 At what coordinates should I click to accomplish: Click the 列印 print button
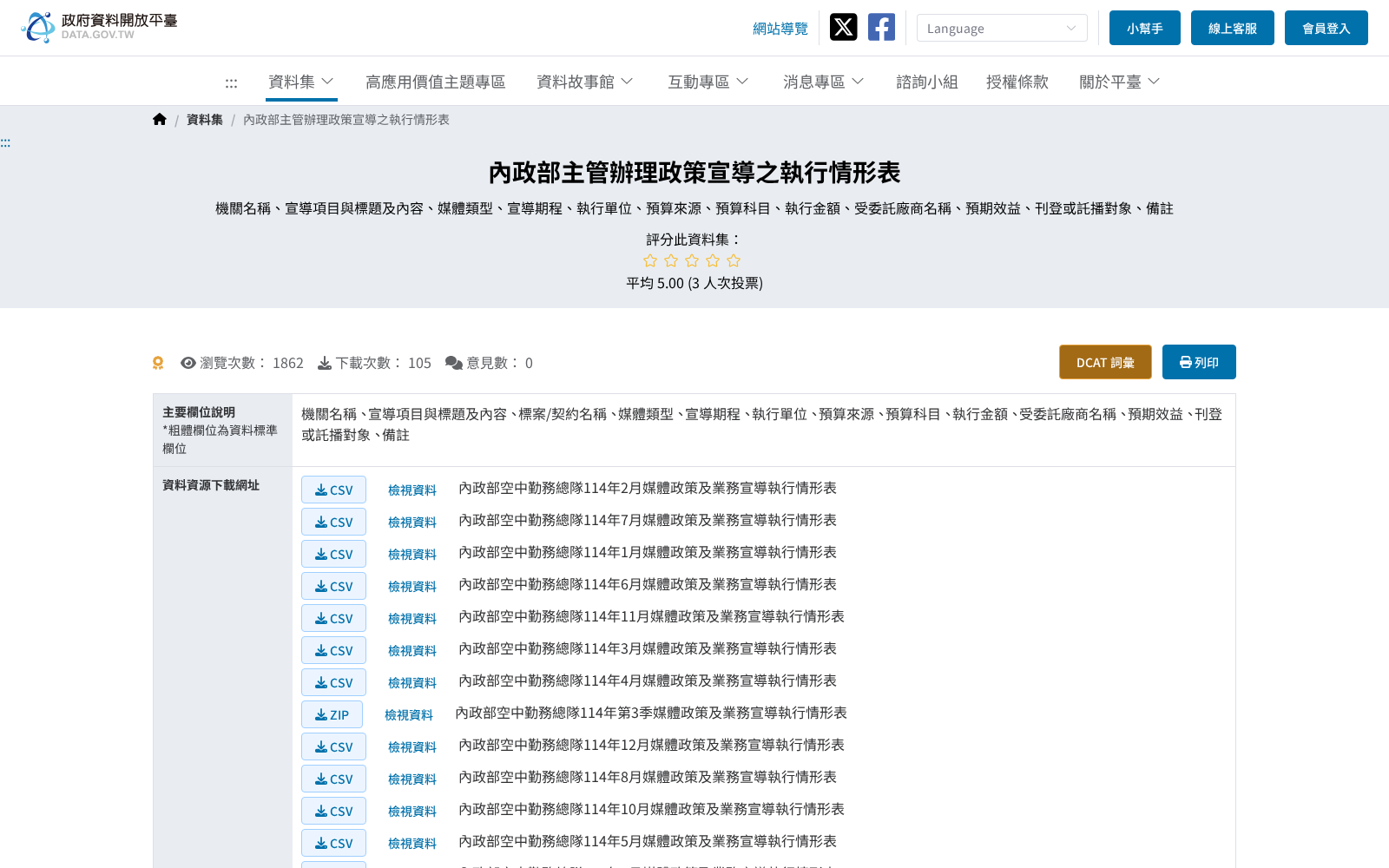tap(1199, 362)
